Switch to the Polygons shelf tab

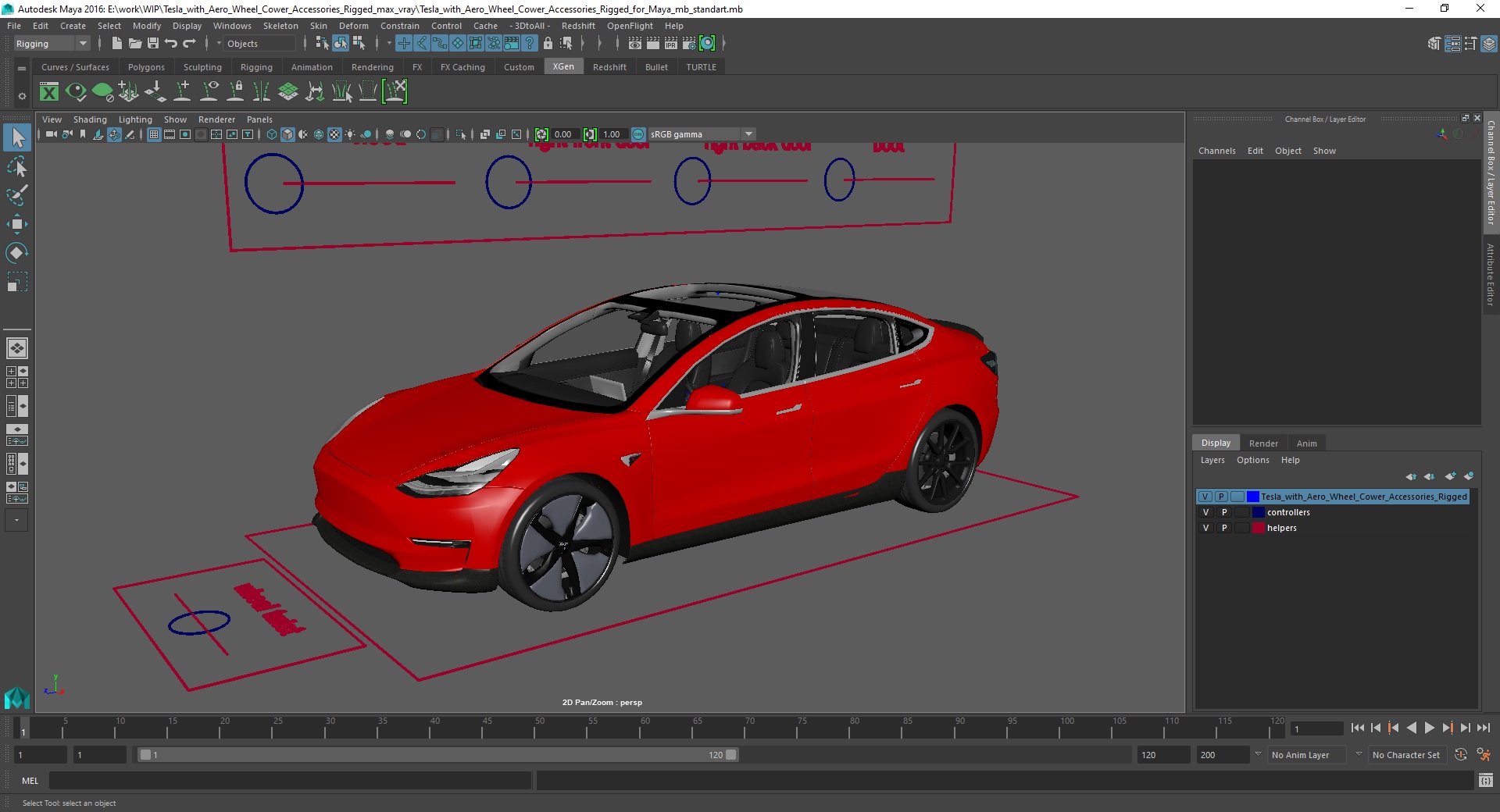[146, 67]
